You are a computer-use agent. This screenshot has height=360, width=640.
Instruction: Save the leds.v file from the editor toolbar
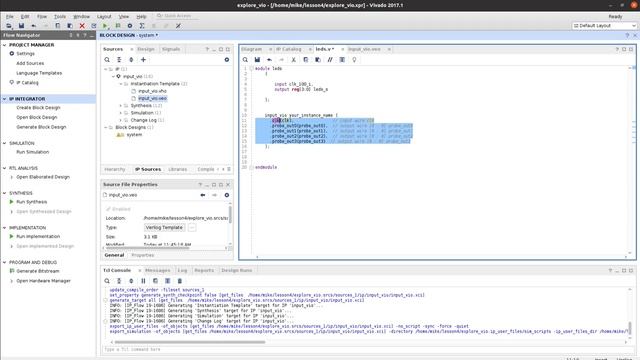pos(257,60)
